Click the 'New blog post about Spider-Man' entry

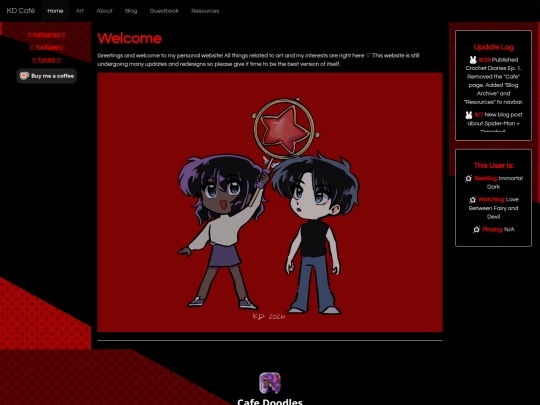[x=494, y=119]
